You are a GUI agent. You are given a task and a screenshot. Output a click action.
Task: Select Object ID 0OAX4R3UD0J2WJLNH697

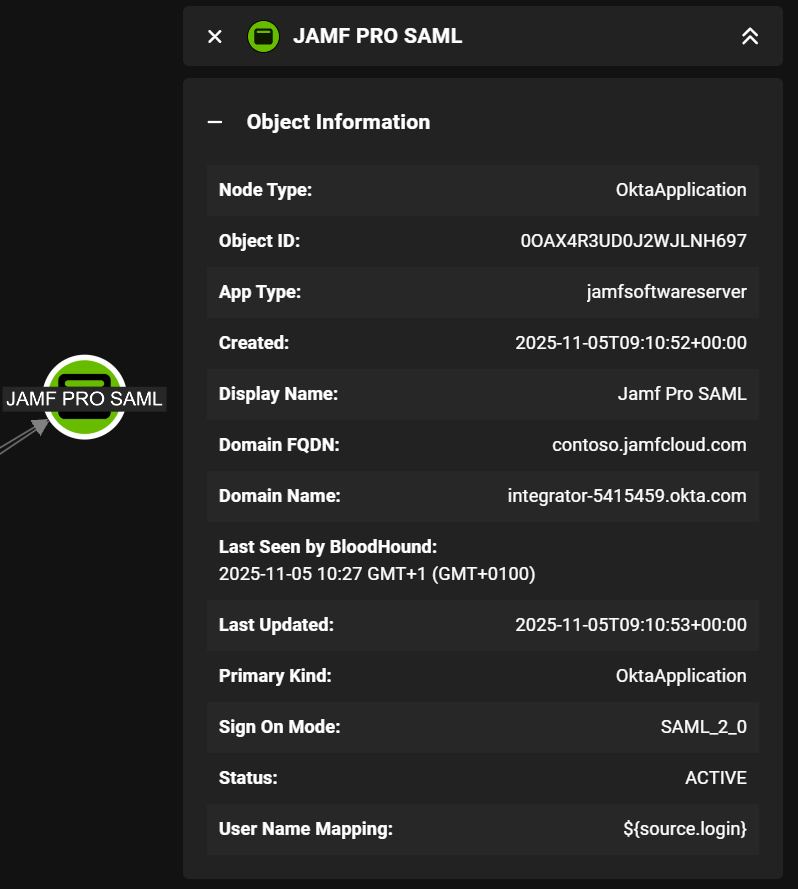(x=633, y=241)
